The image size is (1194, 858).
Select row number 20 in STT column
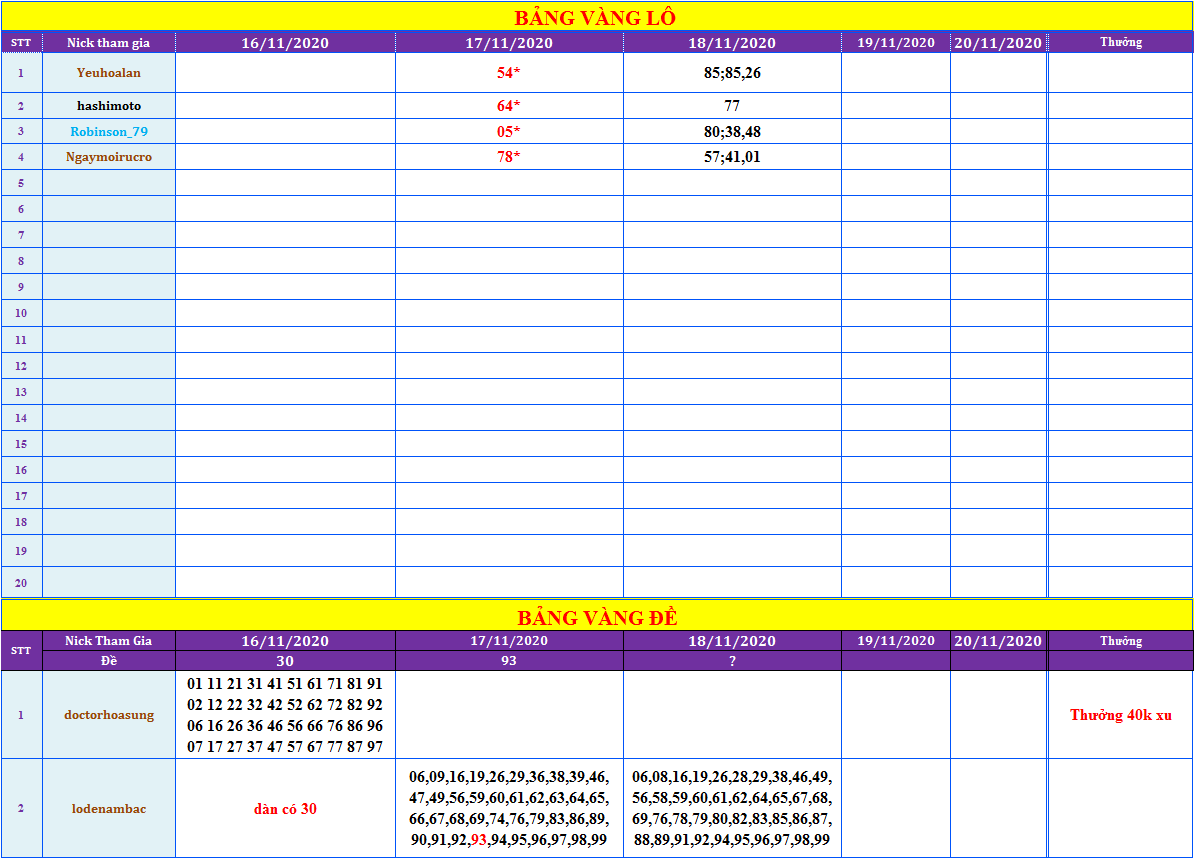(21, 583)
